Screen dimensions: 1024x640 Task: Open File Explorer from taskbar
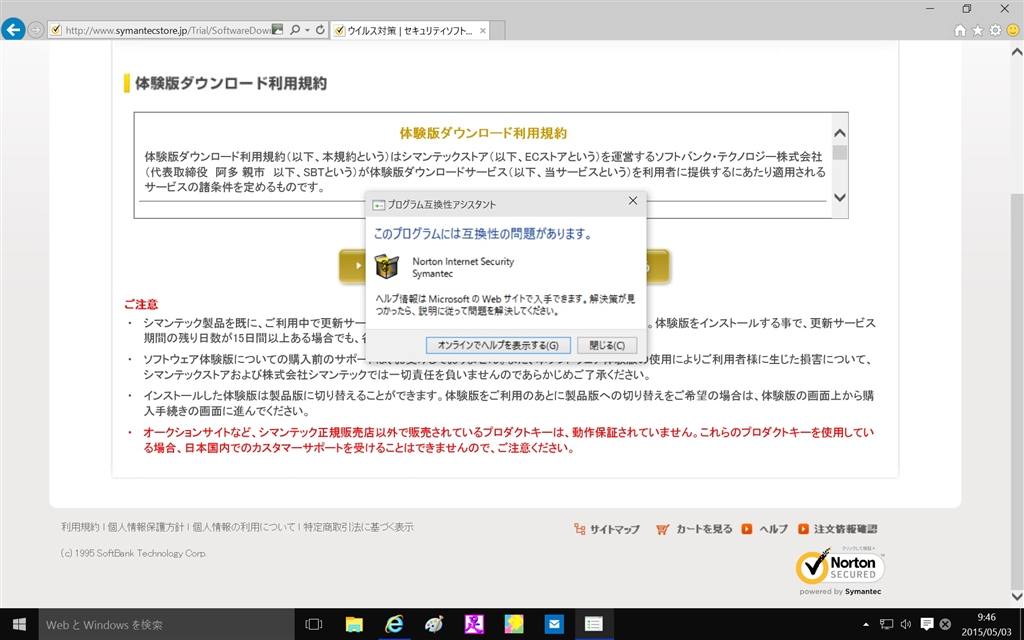point(354,624)
